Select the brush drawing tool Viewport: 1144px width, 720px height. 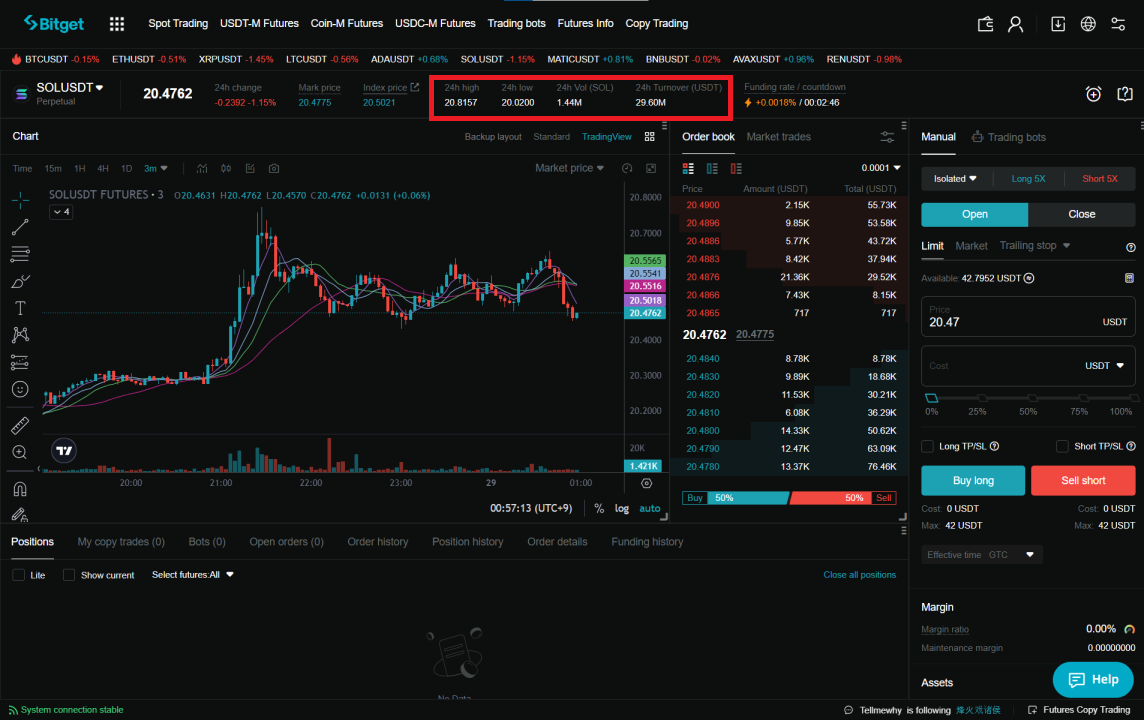click(x=20, y=281)
